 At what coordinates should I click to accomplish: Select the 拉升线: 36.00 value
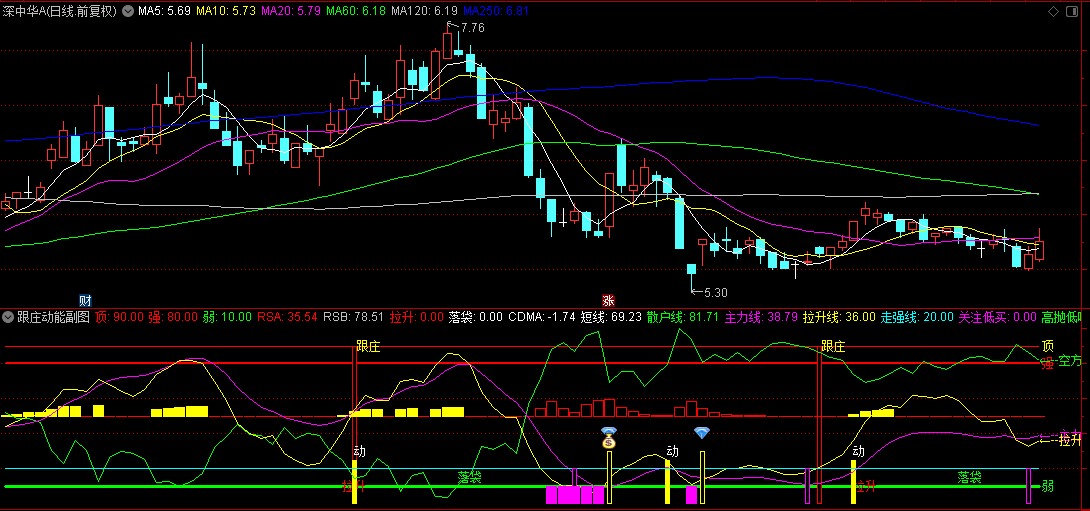pyautogui.click(x=839, y=317)
